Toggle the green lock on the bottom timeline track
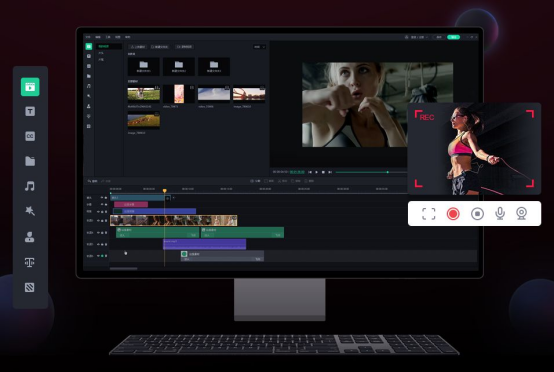Image resolution: width=554 pixels, height=372 pixels. point(102,256)
